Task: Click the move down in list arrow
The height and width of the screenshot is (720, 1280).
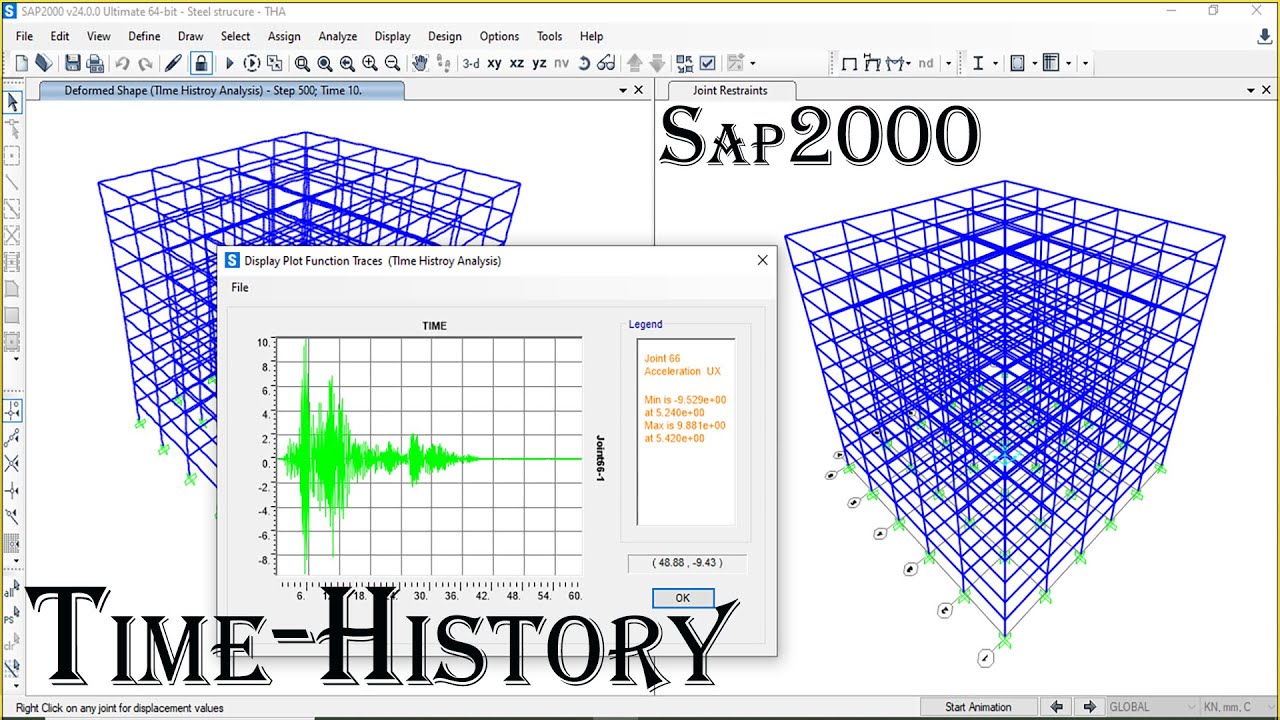Action: [657, 63]
